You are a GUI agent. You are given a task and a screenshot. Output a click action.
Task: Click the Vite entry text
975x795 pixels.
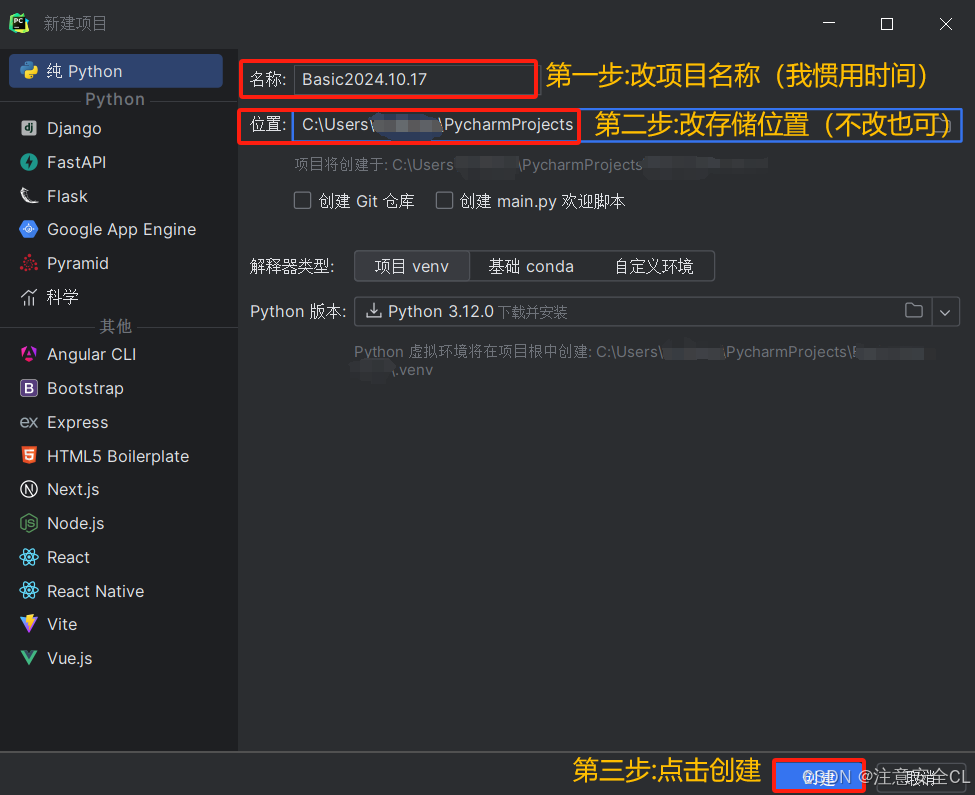[62, 624]
